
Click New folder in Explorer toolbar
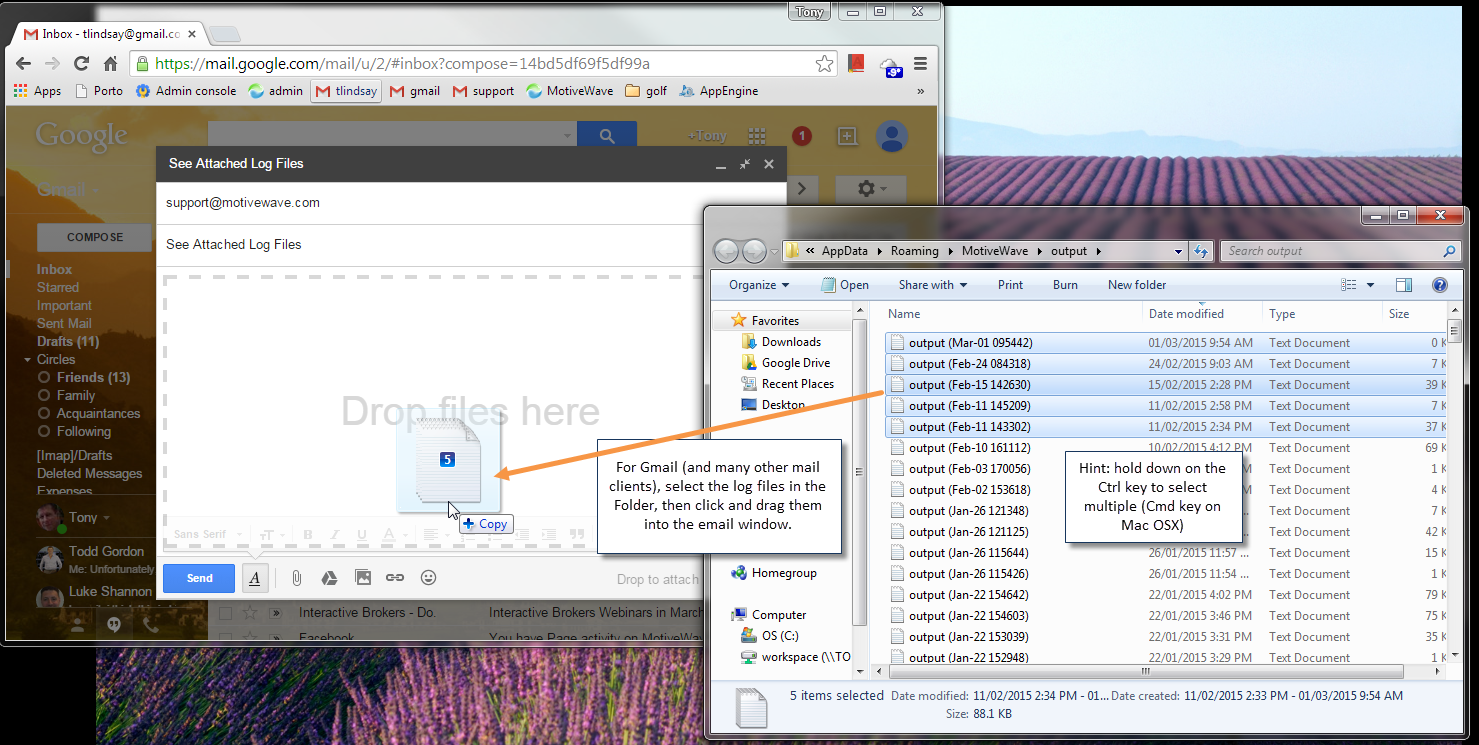pyautogui.click(x=1137, y=285)
